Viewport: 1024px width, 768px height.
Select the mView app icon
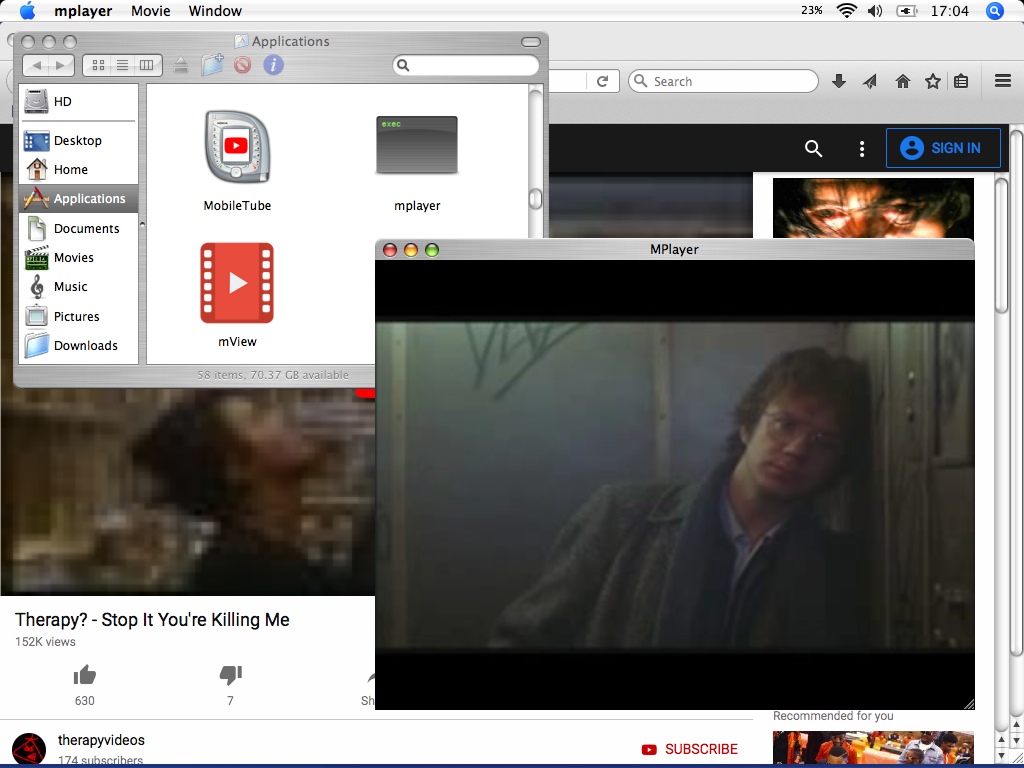click(x=236, y=283)
